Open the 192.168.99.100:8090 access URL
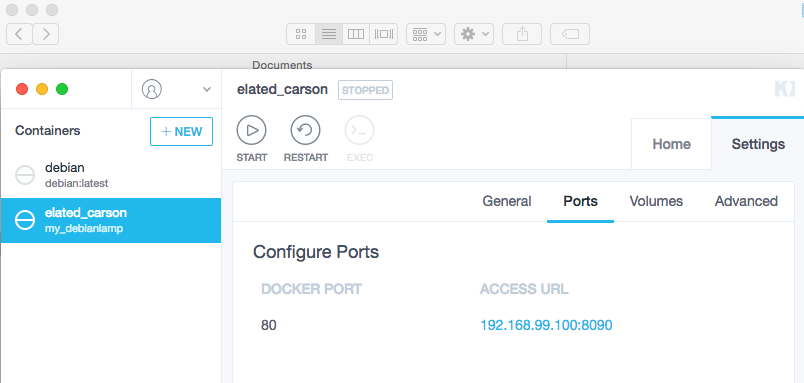The height and width of the screenshot is (383, 804). [546, 325]
